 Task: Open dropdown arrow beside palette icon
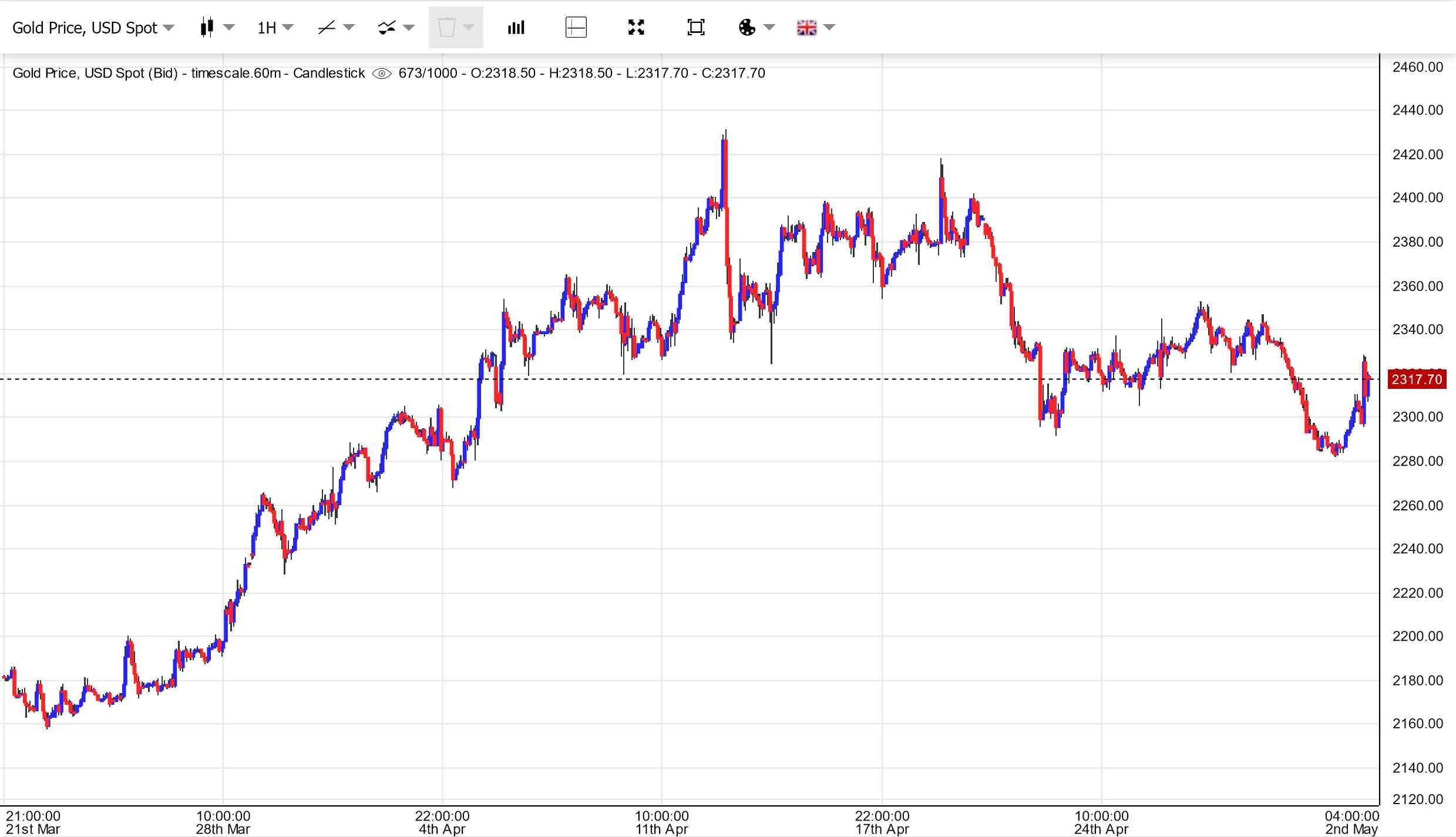pyautogui.click(x=769, y=28)
